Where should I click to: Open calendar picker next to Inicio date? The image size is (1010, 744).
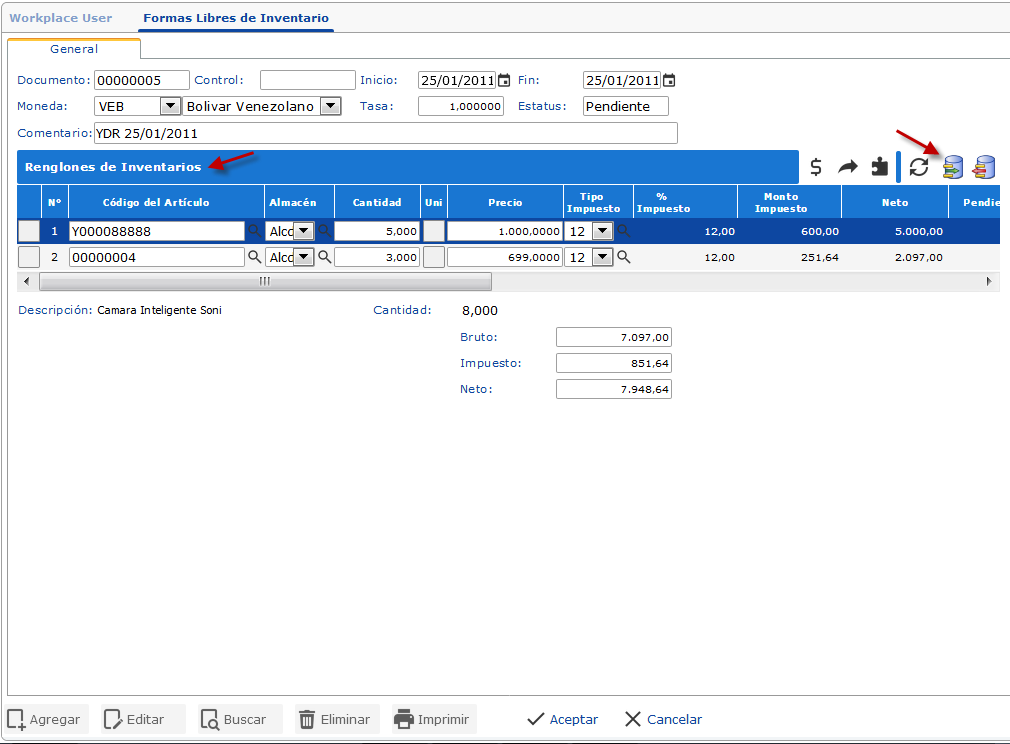pyautogui.click(x=504, y=81)
